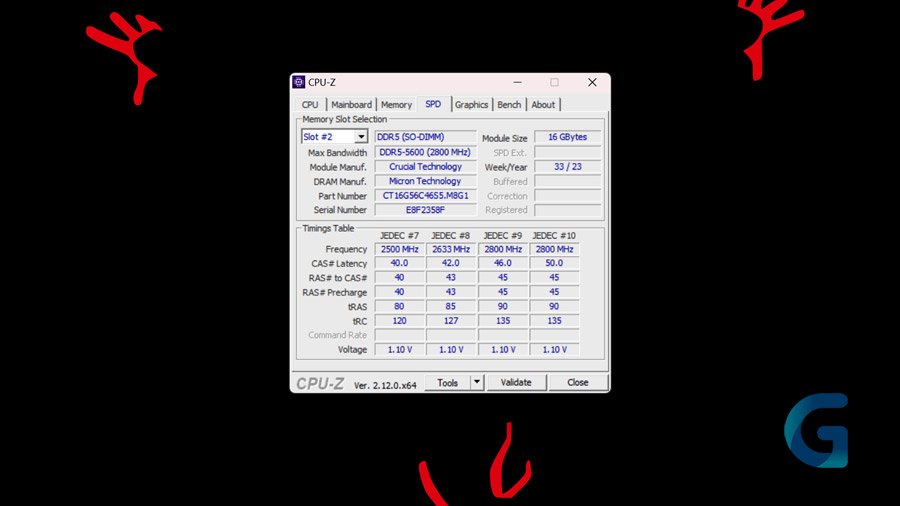Click the Micron Technology DRAM manufacturer field
Image resolution: width=900 pixels, height=506 pixels.
pos(425,181)
